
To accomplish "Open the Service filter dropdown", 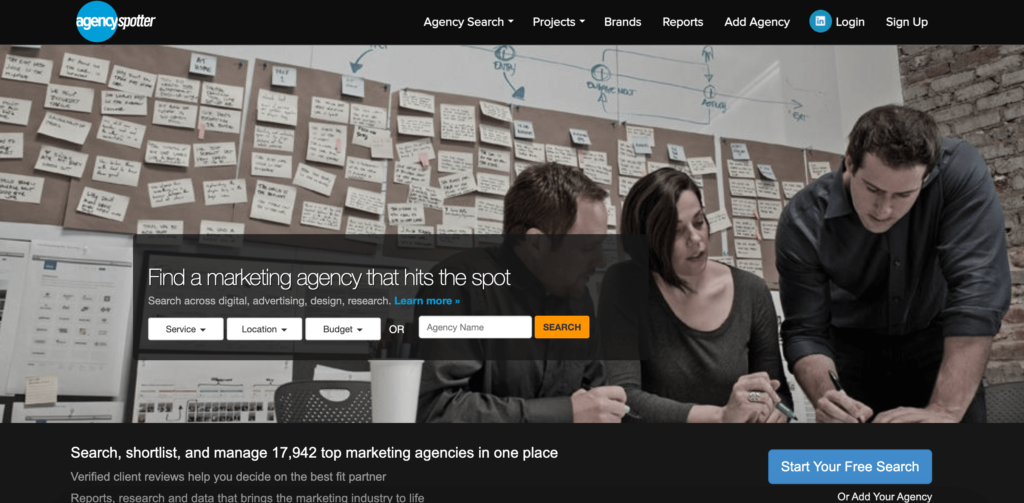I will (185, 329).
